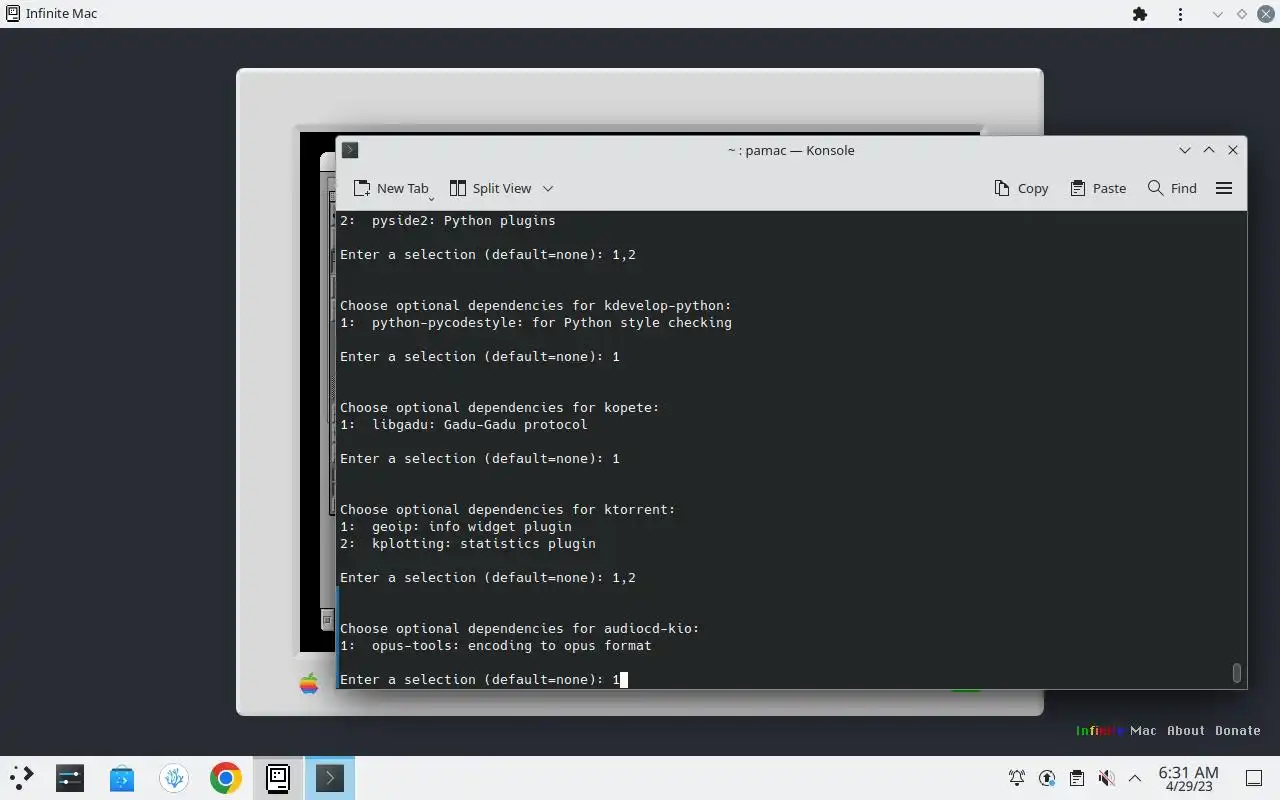
Task: Click the 'opus-tools: encoding to opus format' line
Action: coord(496,646)
